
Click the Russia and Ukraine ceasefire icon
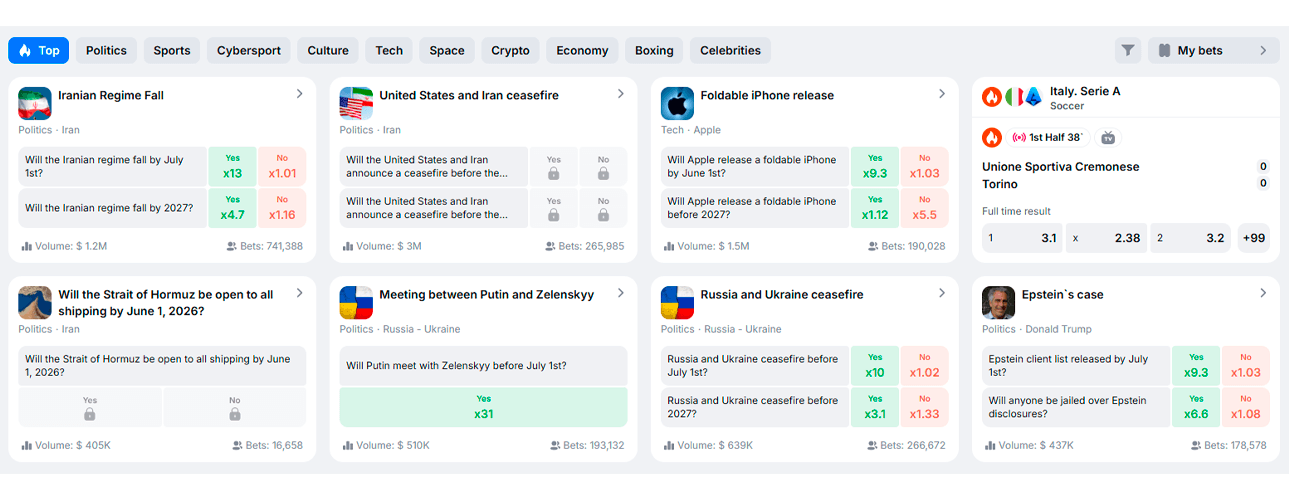coord(677,302)
